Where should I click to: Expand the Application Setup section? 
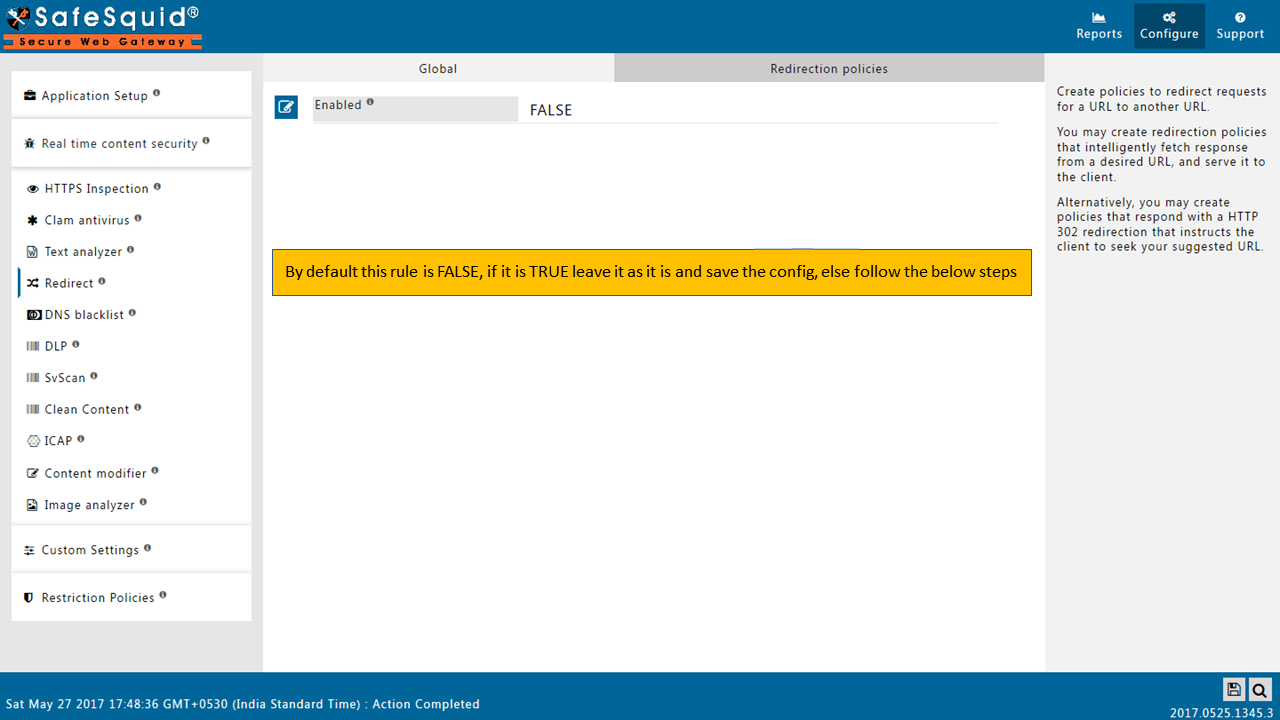point(94,96)
